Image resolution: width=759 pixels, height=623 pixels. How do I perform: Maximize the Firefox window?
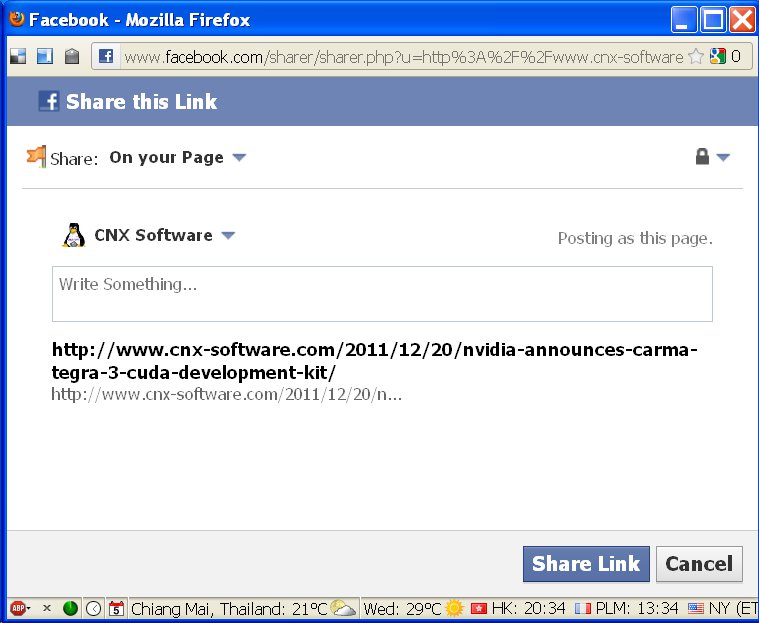point(713,19)
